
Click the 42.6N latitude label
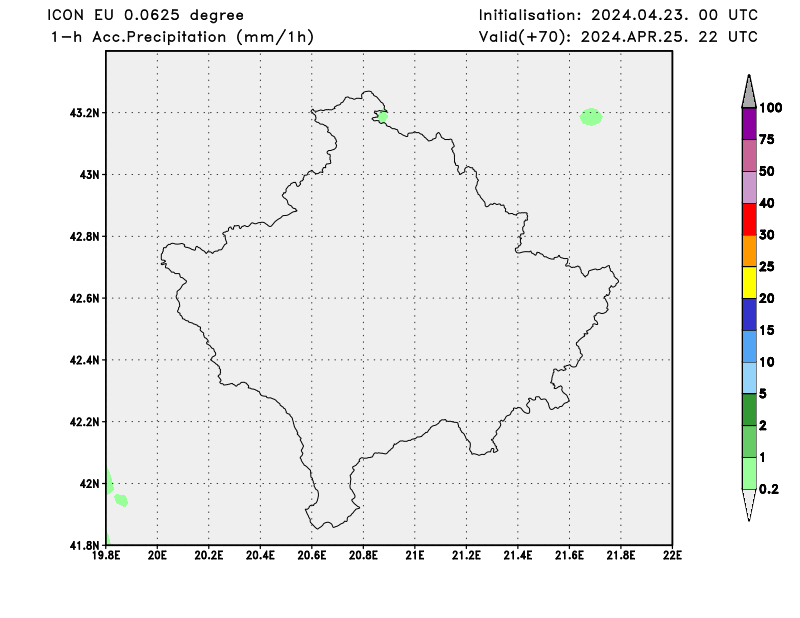[x=84, y=298]
